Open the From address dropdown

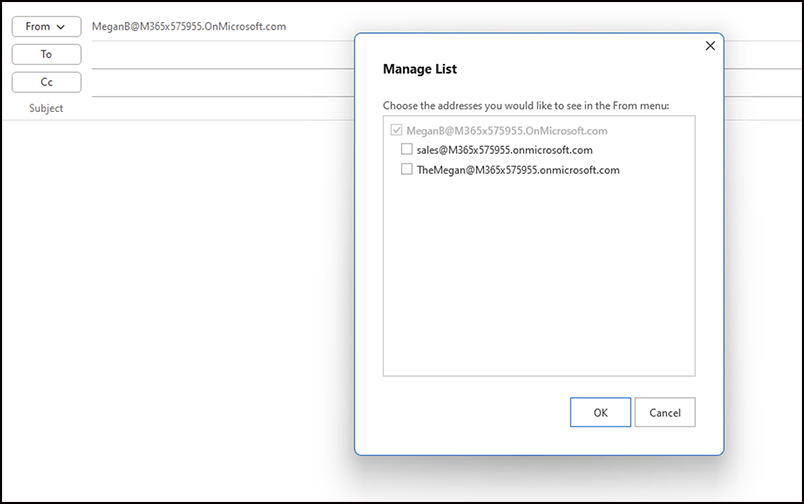(x=46, y=27)
